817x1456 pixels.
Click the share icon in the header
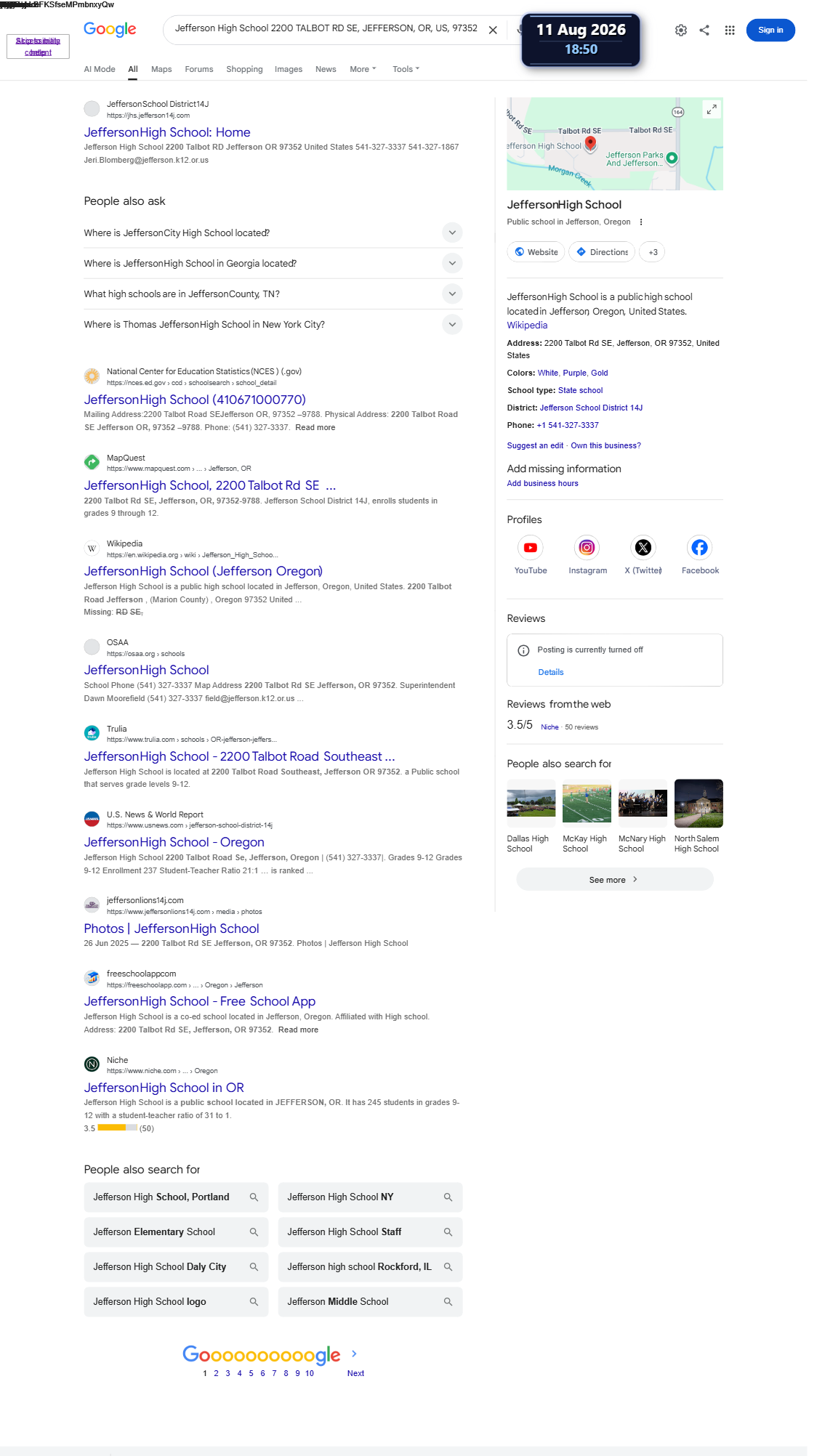pyautogui.click(x=704, y=30)
